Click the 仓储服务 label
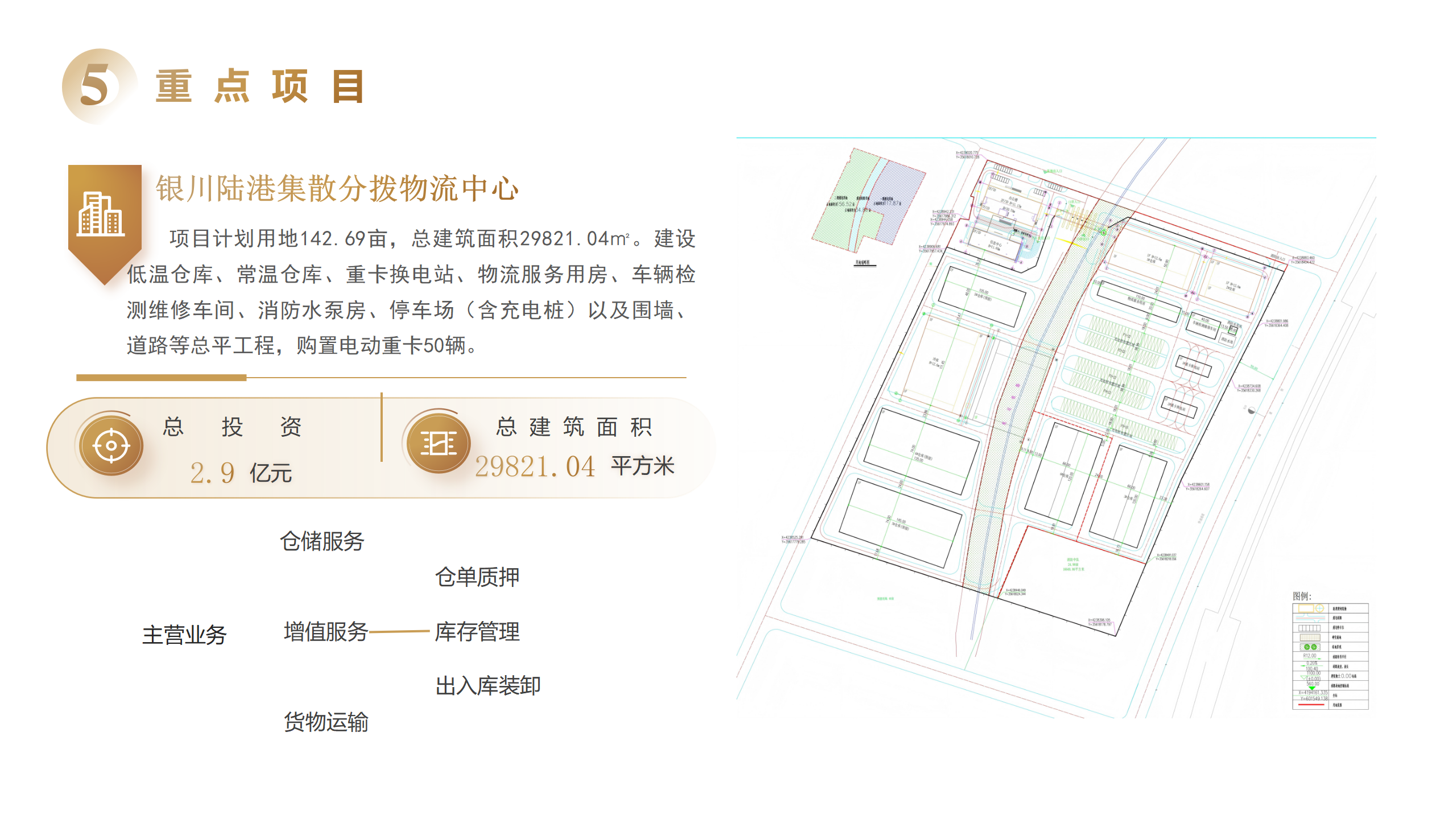Screen dimensions: 1456x819 click(322, 541)
